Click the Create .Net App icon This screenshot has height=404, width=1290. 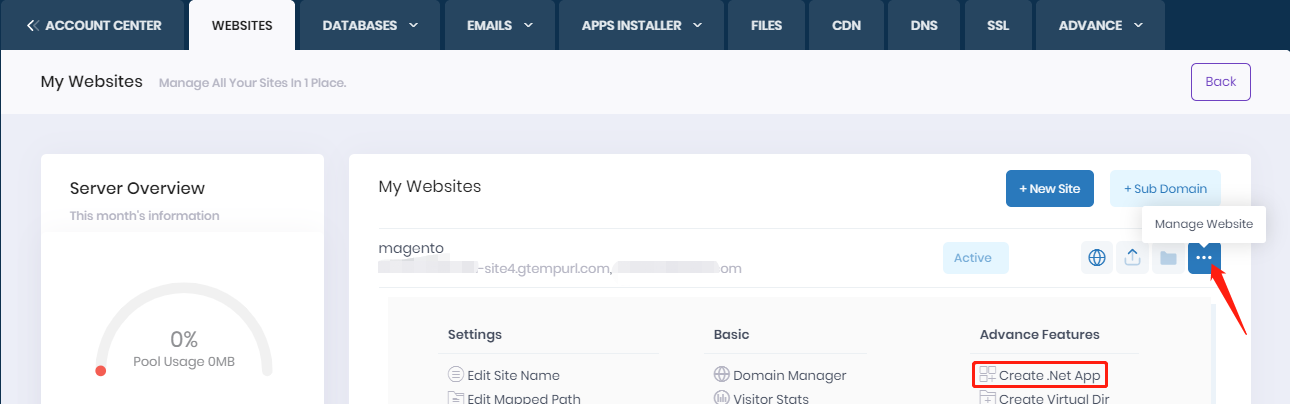987,375
